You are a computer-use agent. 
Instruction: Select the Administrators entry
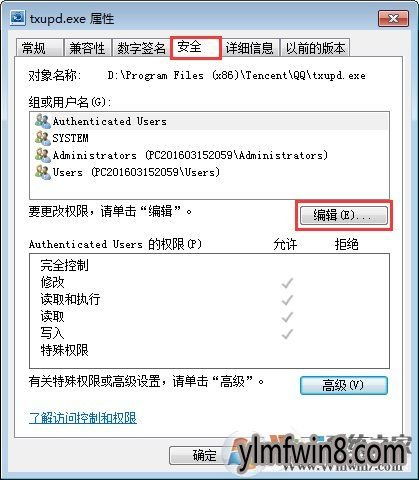tap(209, 155)
